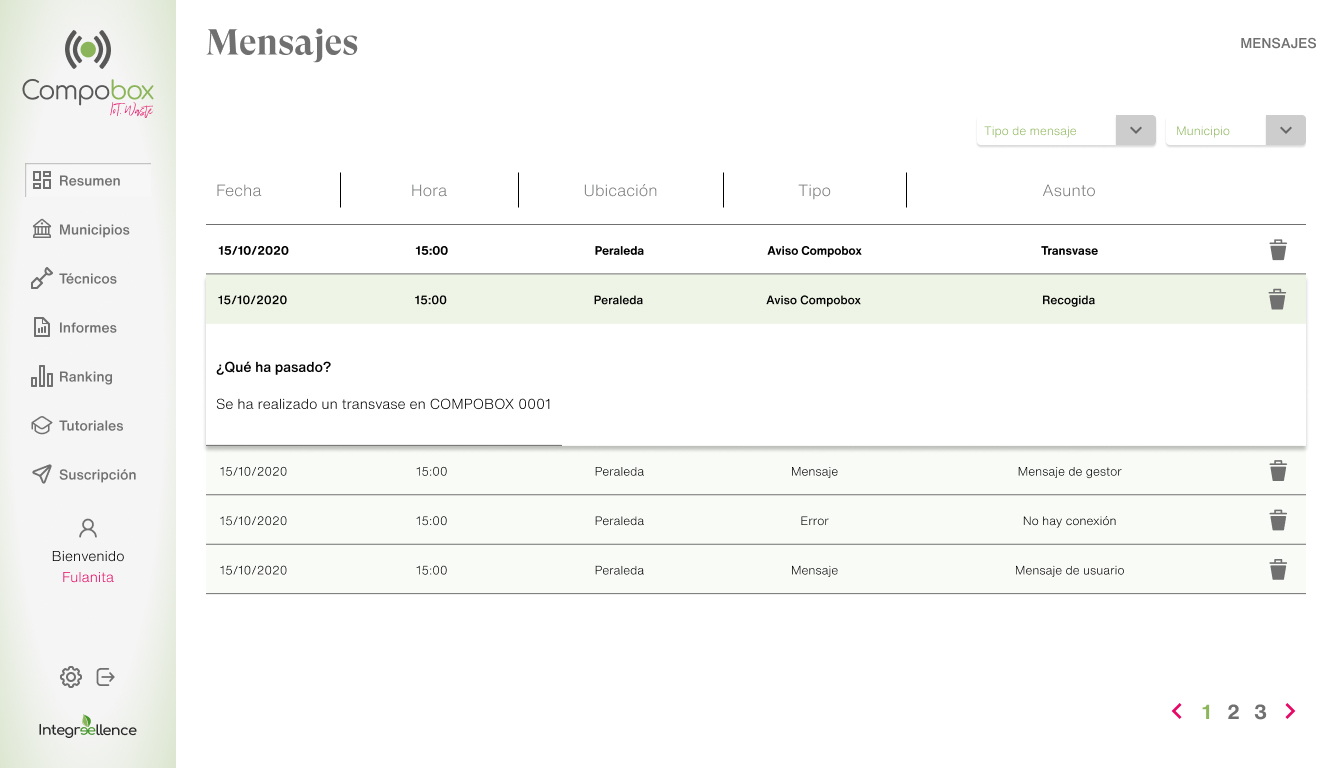Go to page 2 of messages
The width and height of the screenshot is (1336, 768).
[x=1233, y=712]
